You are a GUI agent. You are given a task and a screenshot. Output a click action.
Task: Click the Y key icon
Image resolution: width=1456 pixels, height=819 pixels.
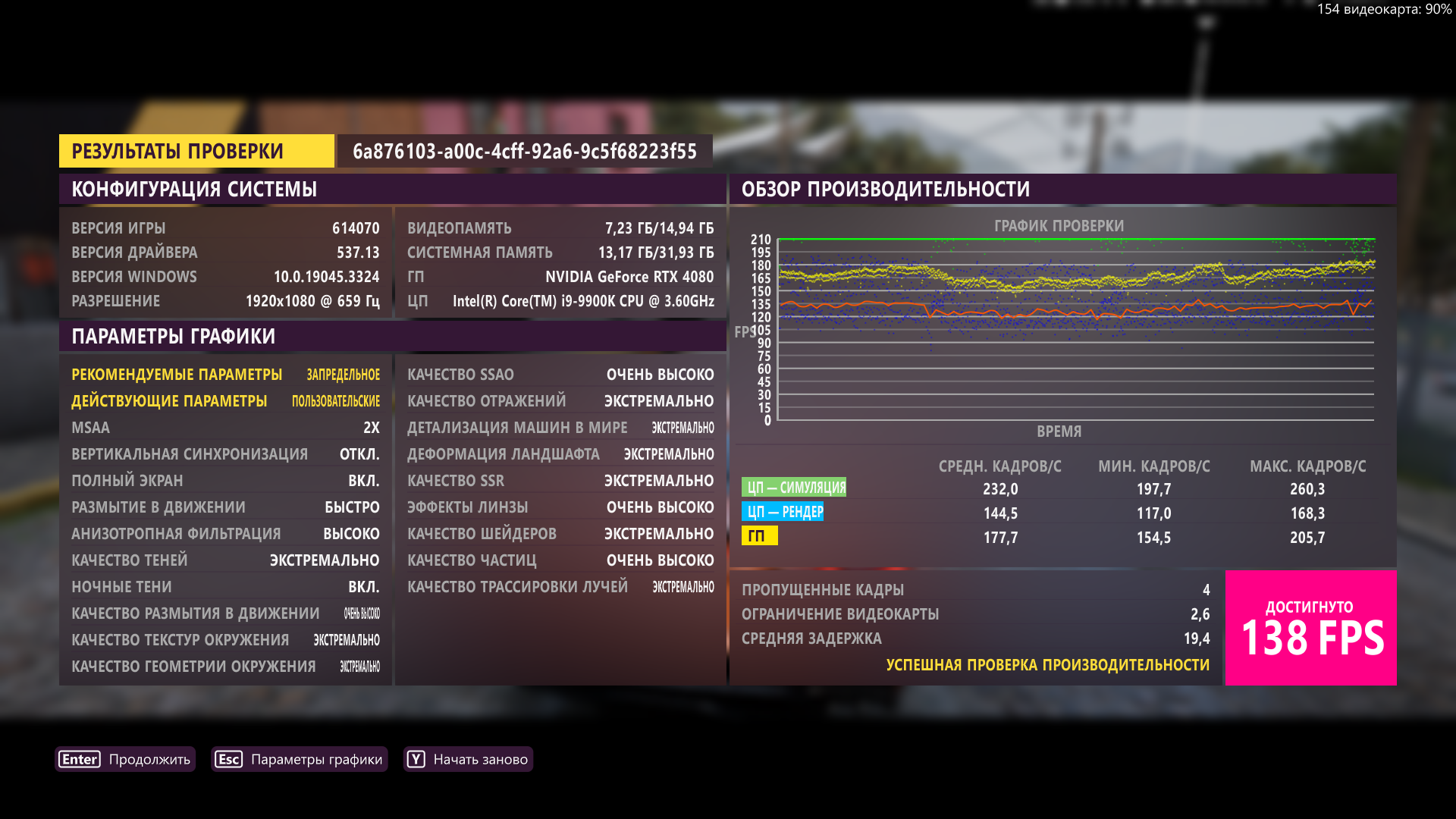point(416,759)
